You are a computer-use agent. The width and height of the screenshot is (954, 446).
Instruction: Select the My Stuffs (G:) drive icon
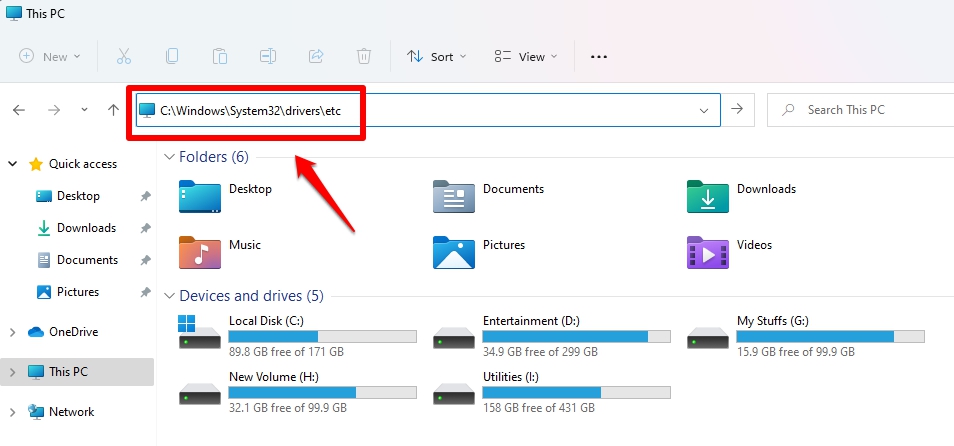708,336
